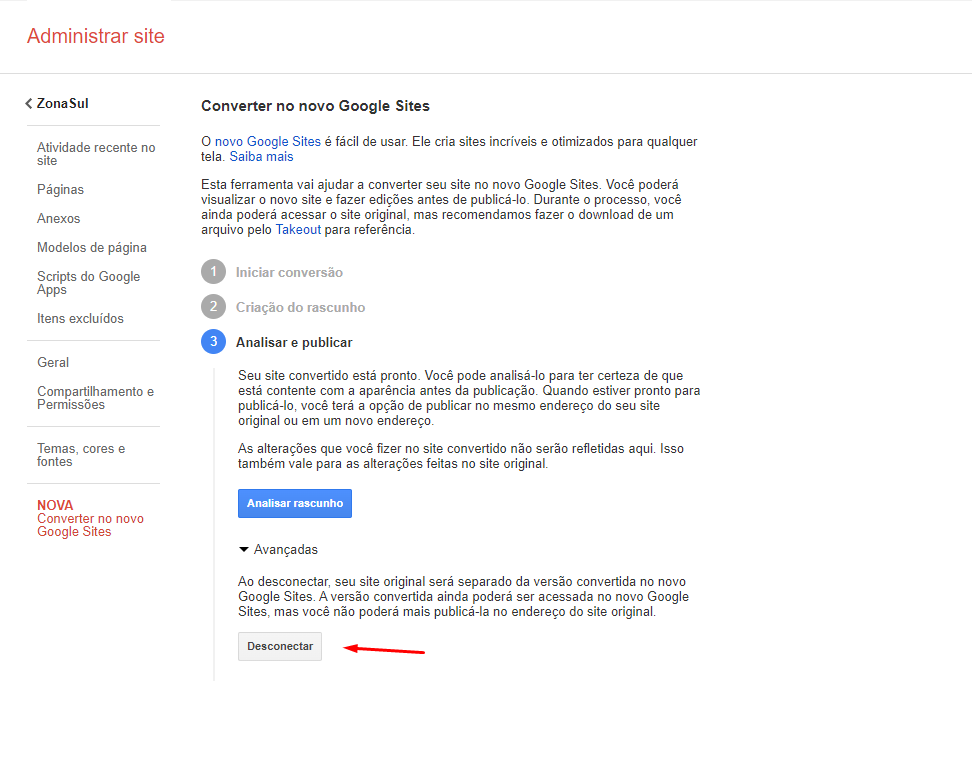Click the novo Google Sites link
The width and height of the screenshot is (972, 778).
pos(268,142)
